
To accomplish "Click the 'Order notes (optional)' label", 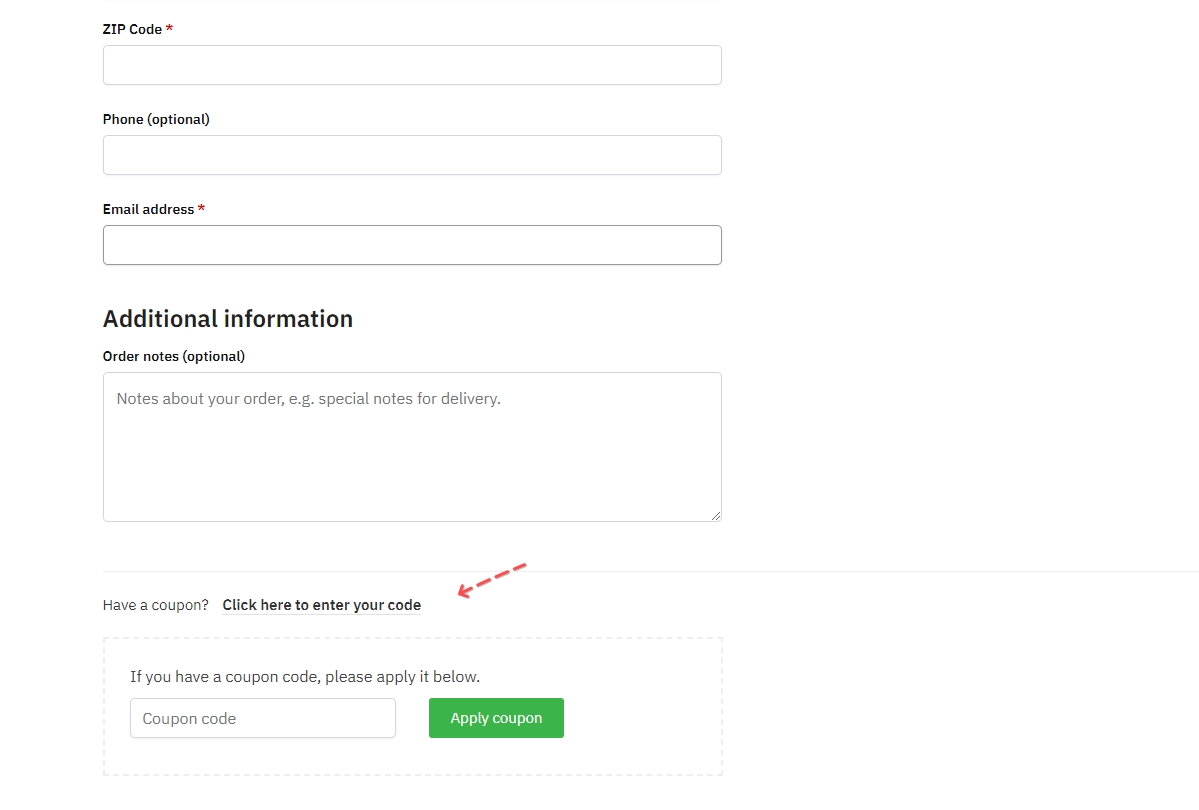I will point(174,356).
